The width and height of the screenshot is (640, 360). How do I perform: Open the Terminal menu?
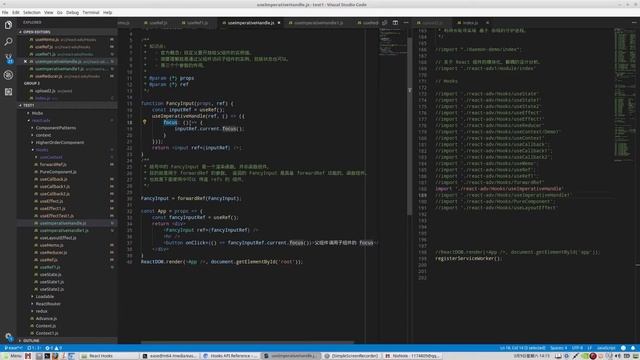click(91, 13)
